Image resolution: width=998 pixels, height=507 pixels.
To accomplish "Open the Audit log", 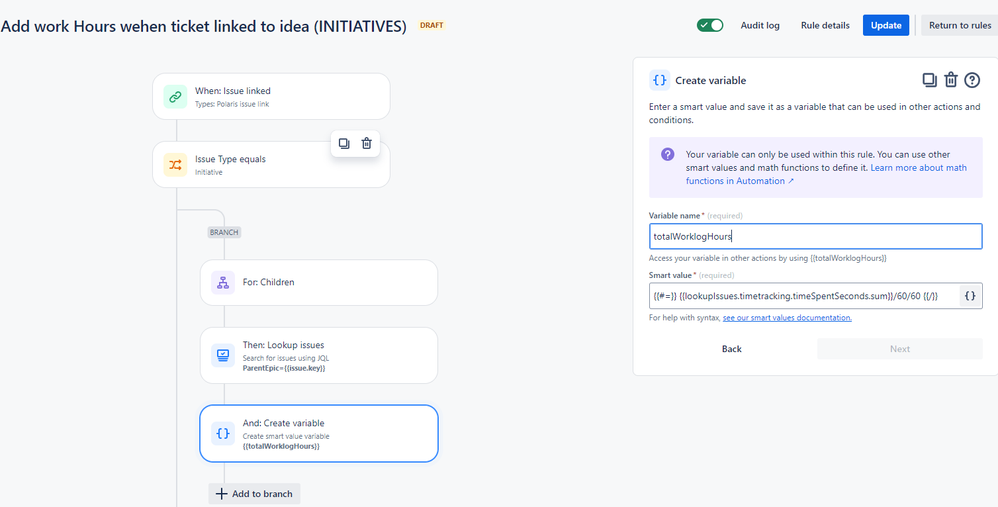I will pos(760,25).
